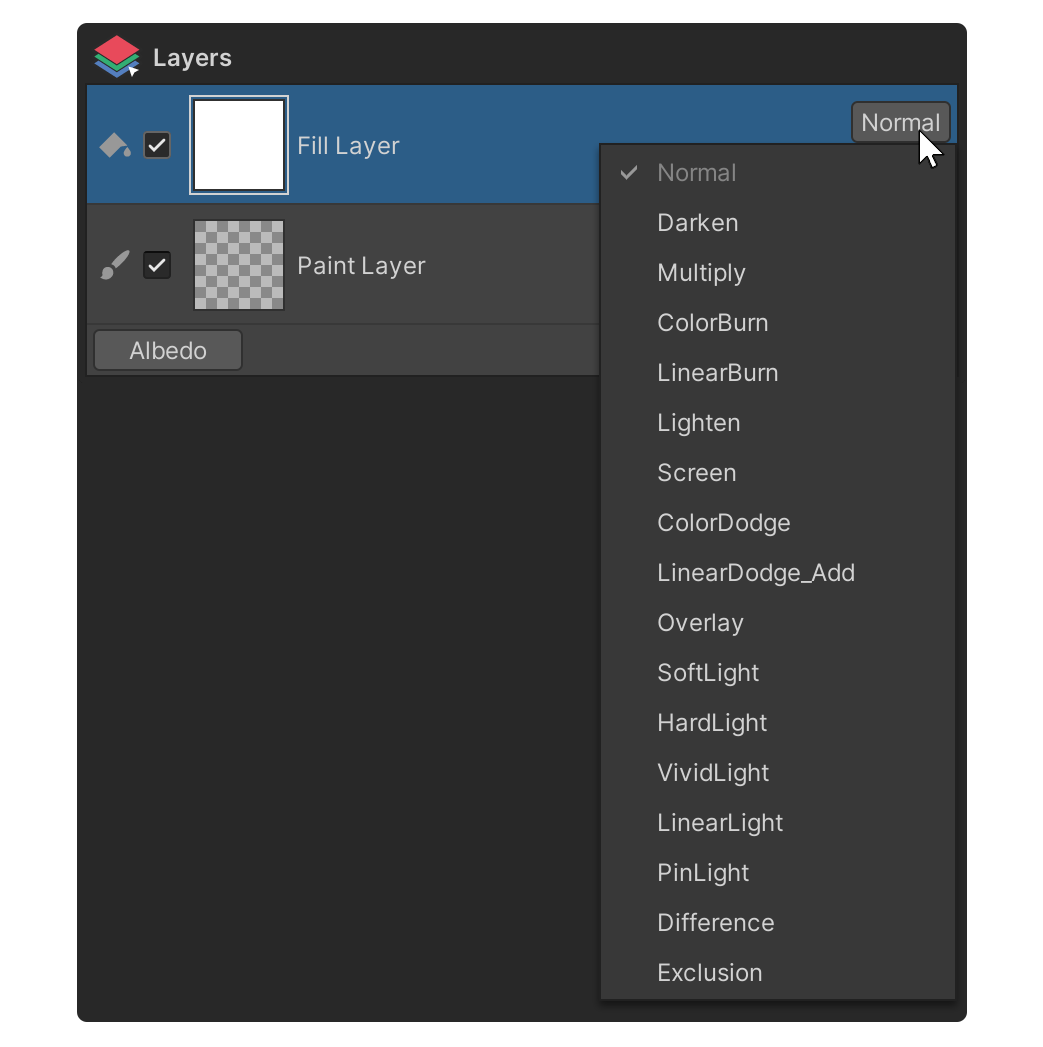
Task: Choose the Lighten blend mode
Action: click(x=778, y=423)
